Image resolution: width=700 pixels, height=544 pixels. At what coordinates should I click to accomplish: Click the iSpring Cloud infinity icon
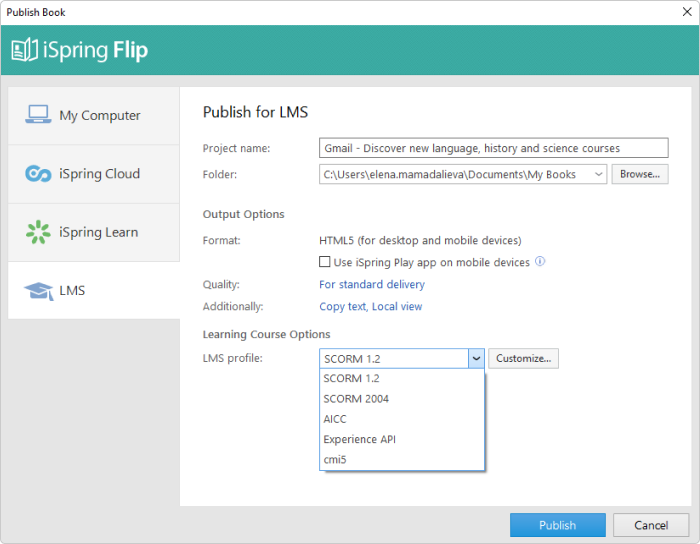[38, 174]
